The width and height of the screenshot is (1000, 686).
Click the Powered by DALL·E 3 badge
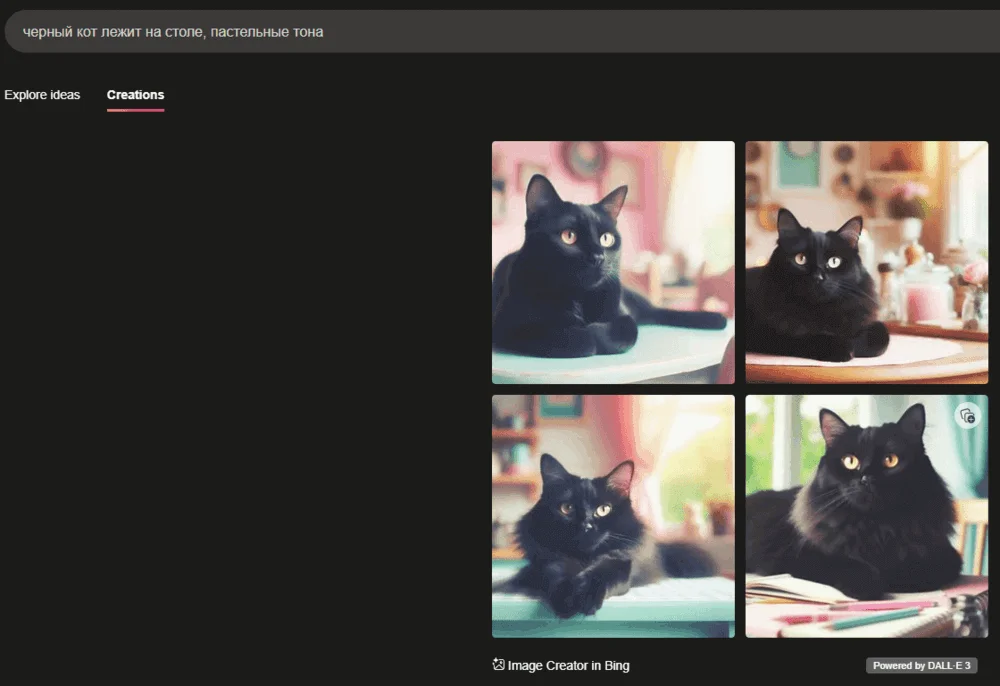coord(921,666)
